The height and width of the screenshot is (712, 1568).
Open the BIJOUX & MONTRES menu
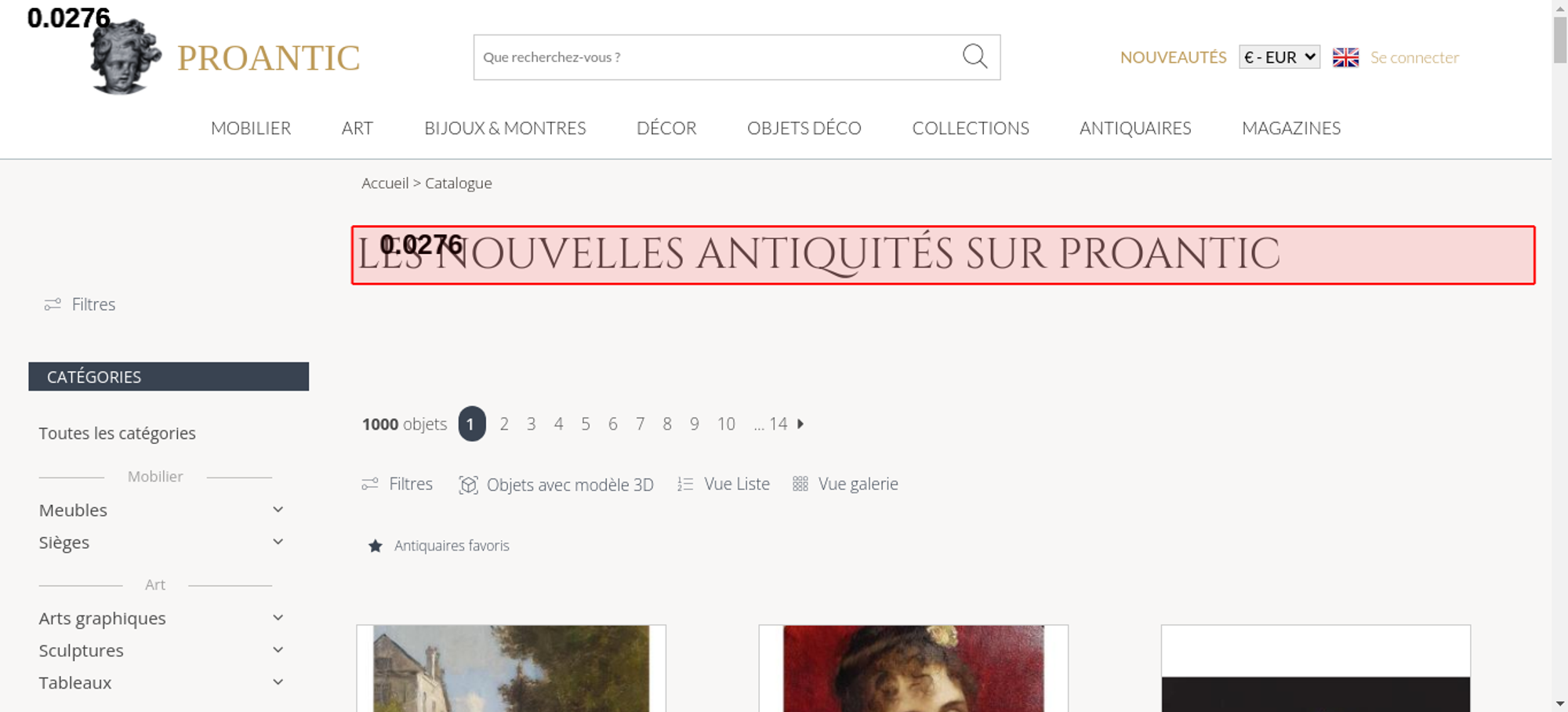point(505,128)
